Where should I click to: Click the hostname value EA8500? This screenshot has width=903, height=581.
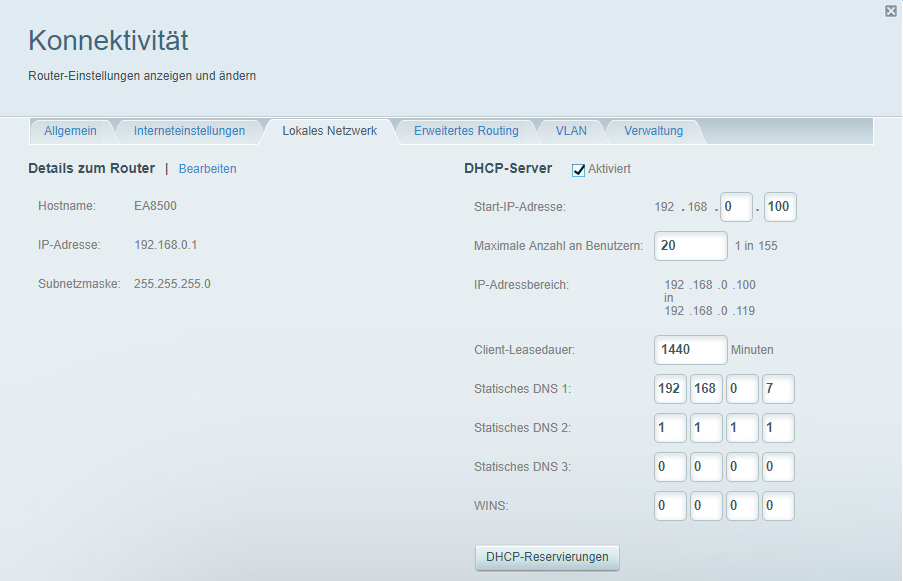click(x=155, y=206)
